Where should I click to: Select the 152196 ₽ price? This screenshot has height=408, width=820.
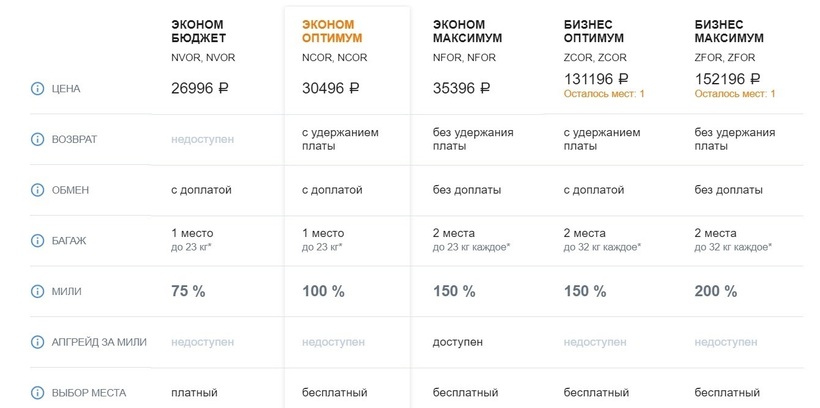pos(727,79)
